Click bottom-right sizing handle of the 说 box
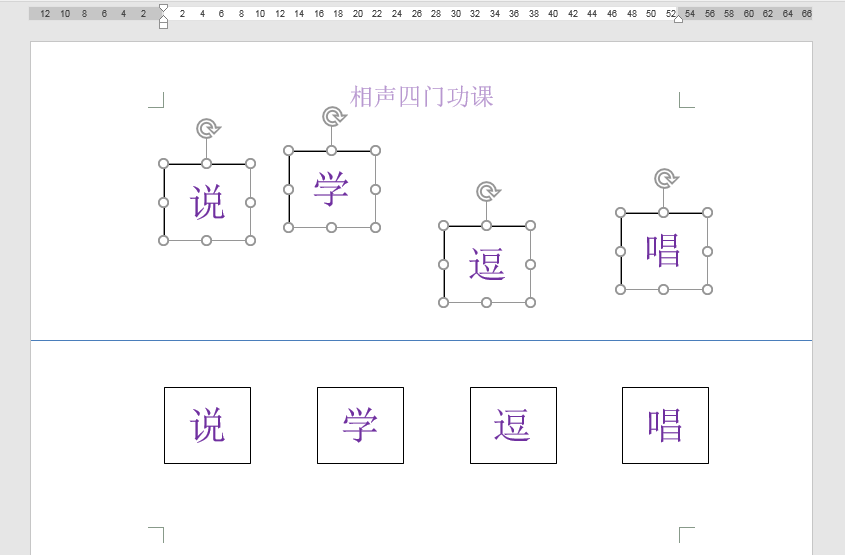Screen dimensions: 845x555 (x=250, y=240)
